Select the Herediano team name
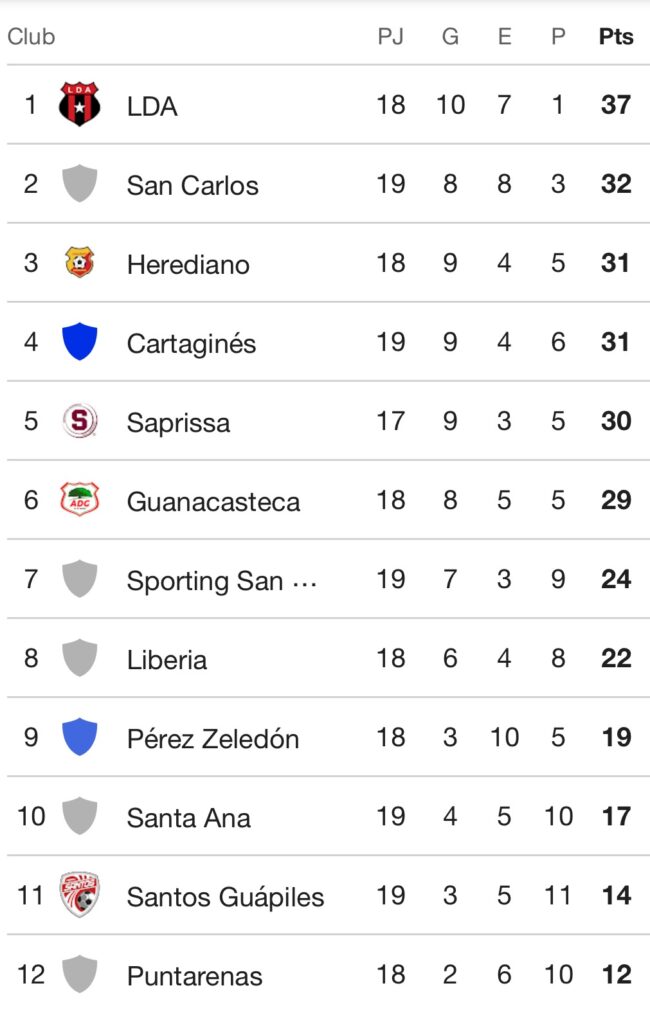 [188, 264]
